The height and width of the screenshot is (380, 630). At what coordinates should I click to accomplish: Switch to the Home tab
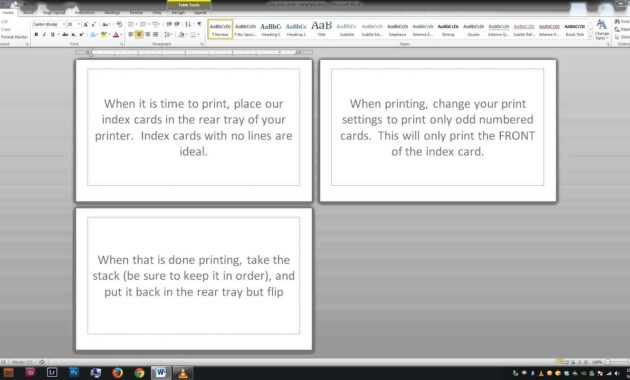tap(8, 13)
